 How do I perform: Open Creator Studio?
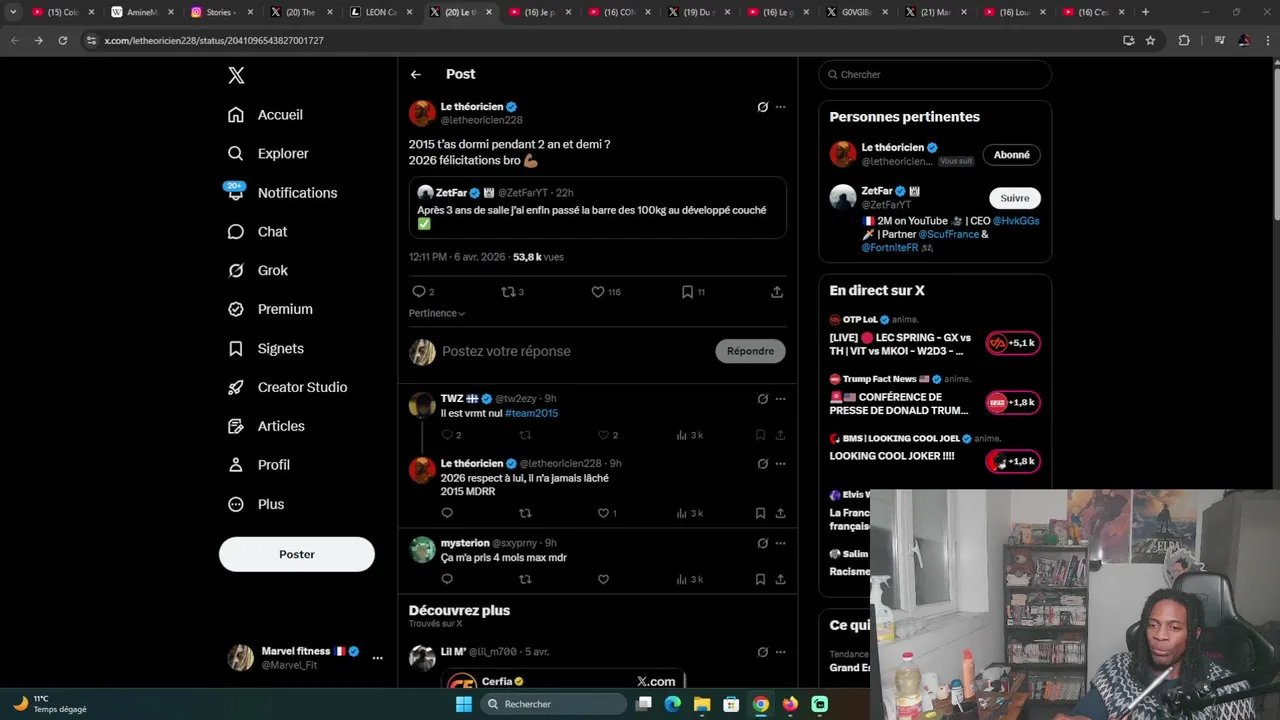(287, 388)
